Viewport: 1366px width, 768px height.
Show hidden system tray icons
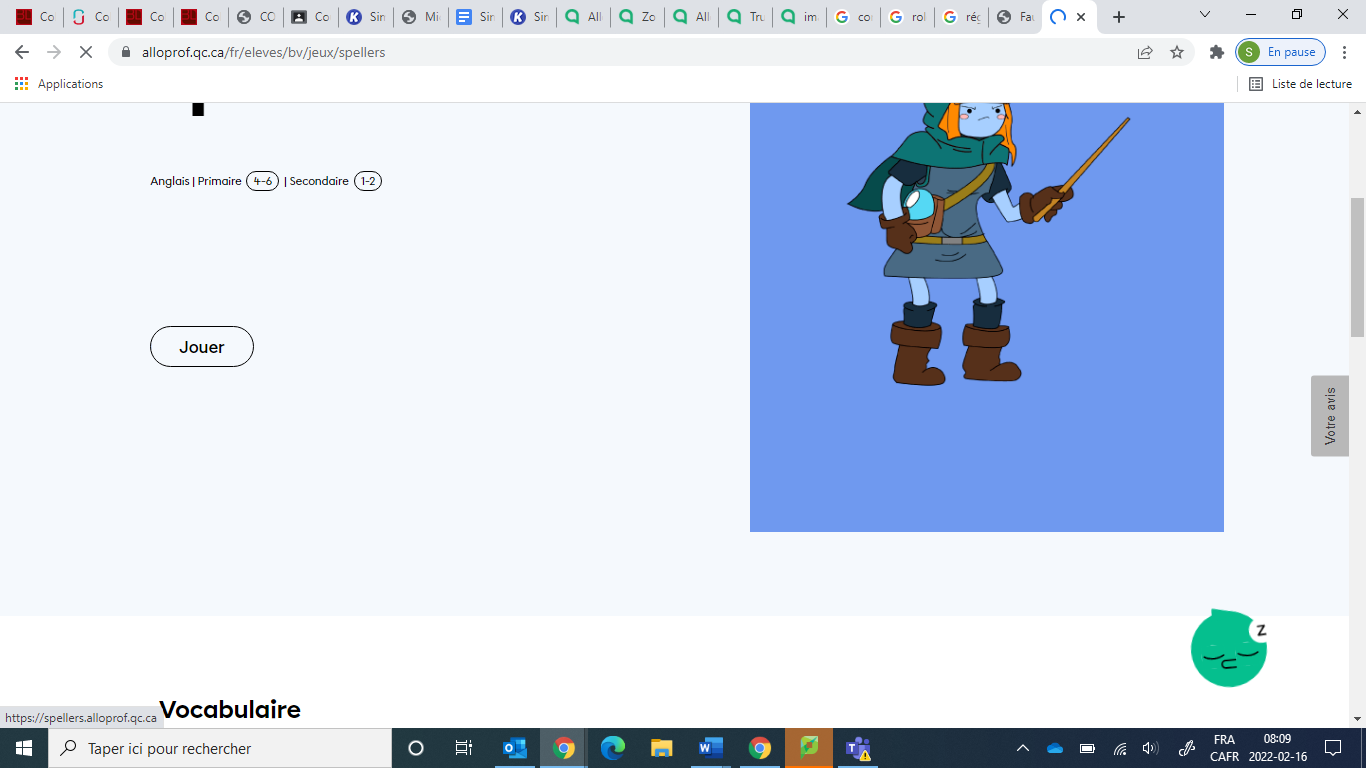[1022, 748]
